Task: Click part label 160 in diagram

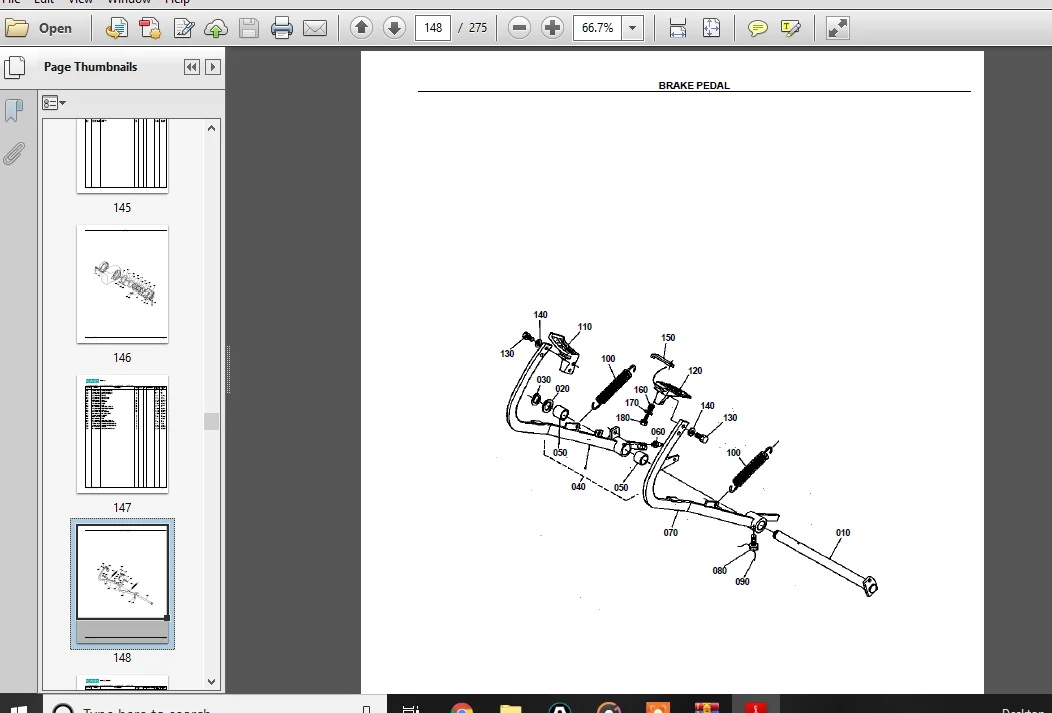Action: [641, 390]
